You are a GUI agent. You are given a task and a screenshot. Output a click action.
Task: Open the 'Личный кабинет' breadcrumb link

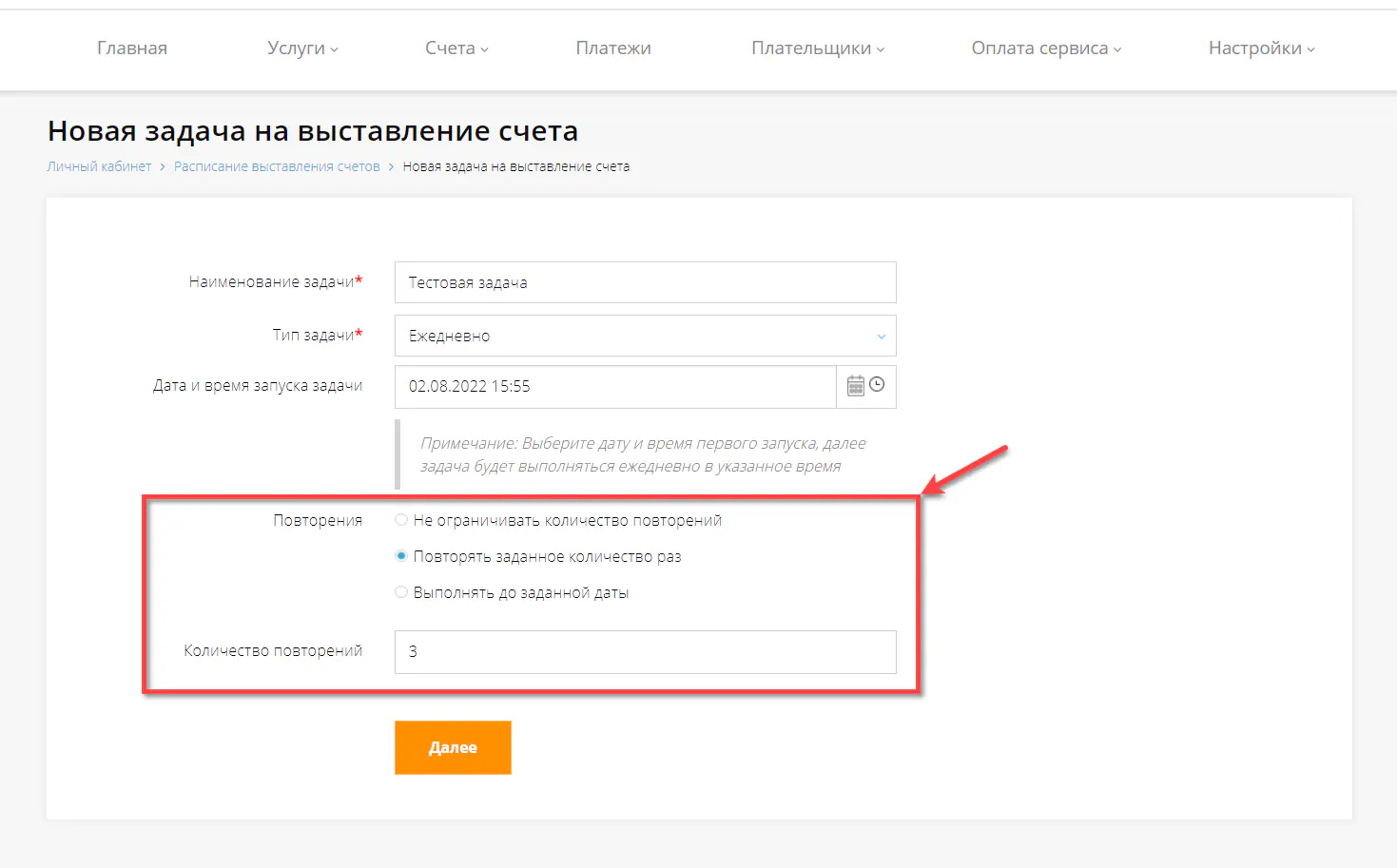[99, 165]
